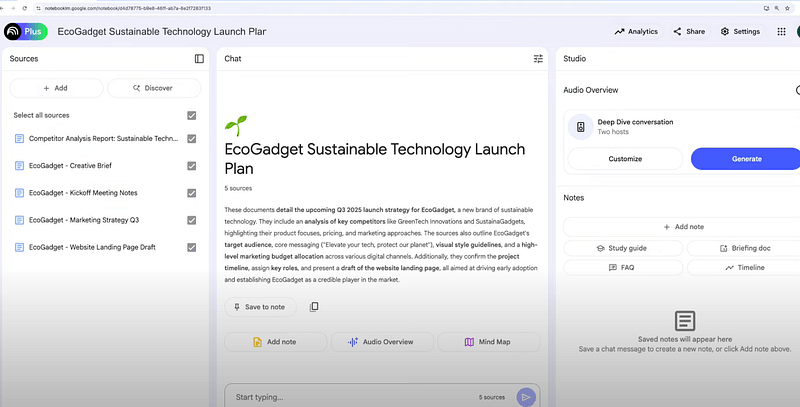Viewport: 800px width, 407px height.
Task: Uncheck the EcoGadget - Marketing Strategy Q3 source
Action: click(x=192, y=220)
